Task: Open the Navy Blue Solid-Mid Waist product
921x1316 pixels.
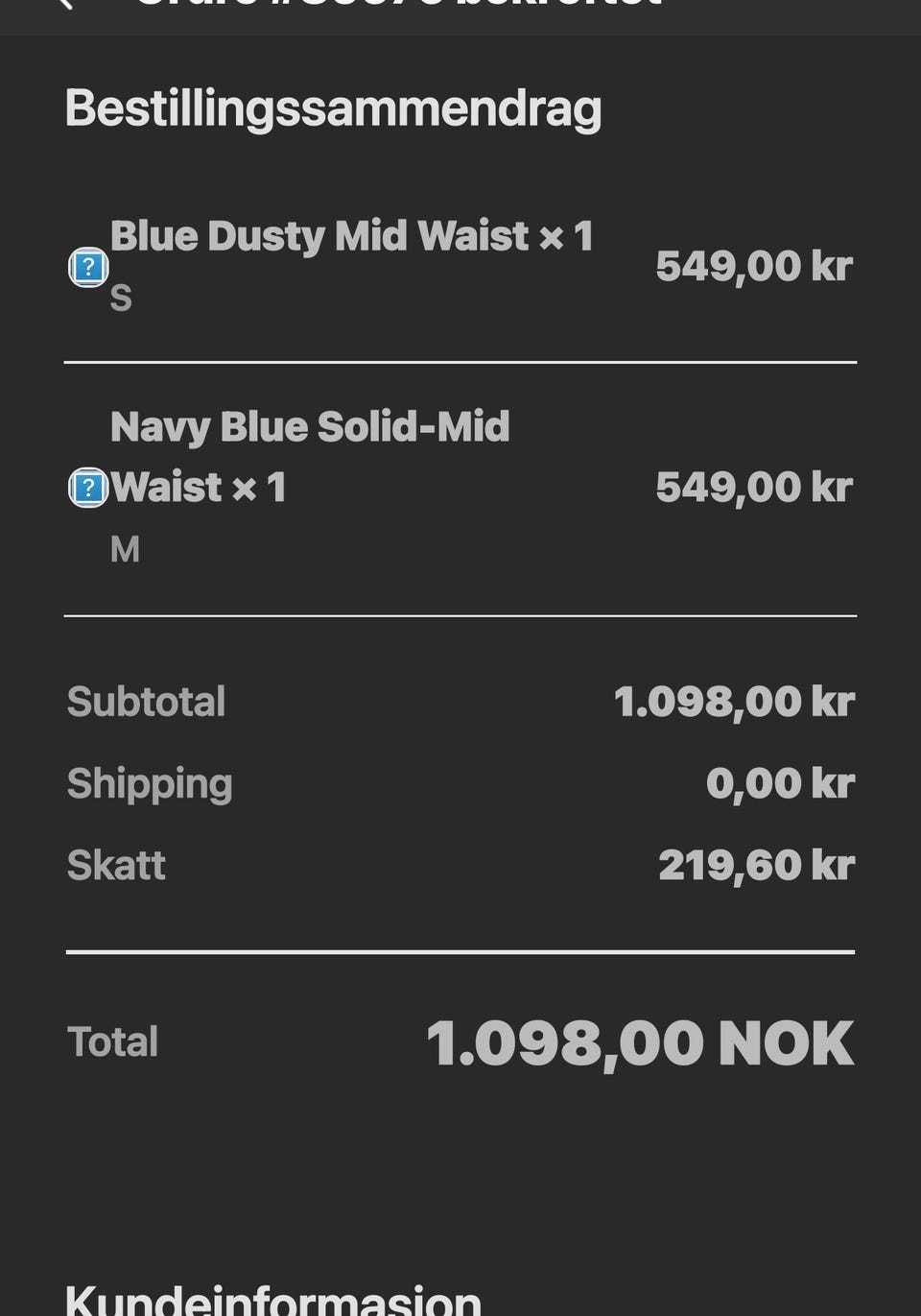Action: (x=310, y=457)
